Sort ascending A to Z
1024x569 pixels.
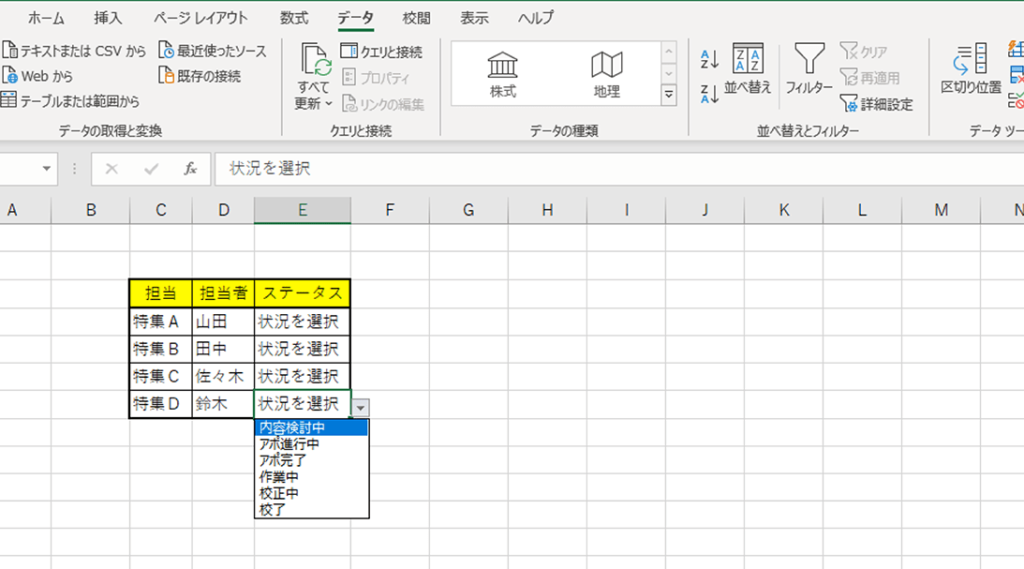[709, 59]
